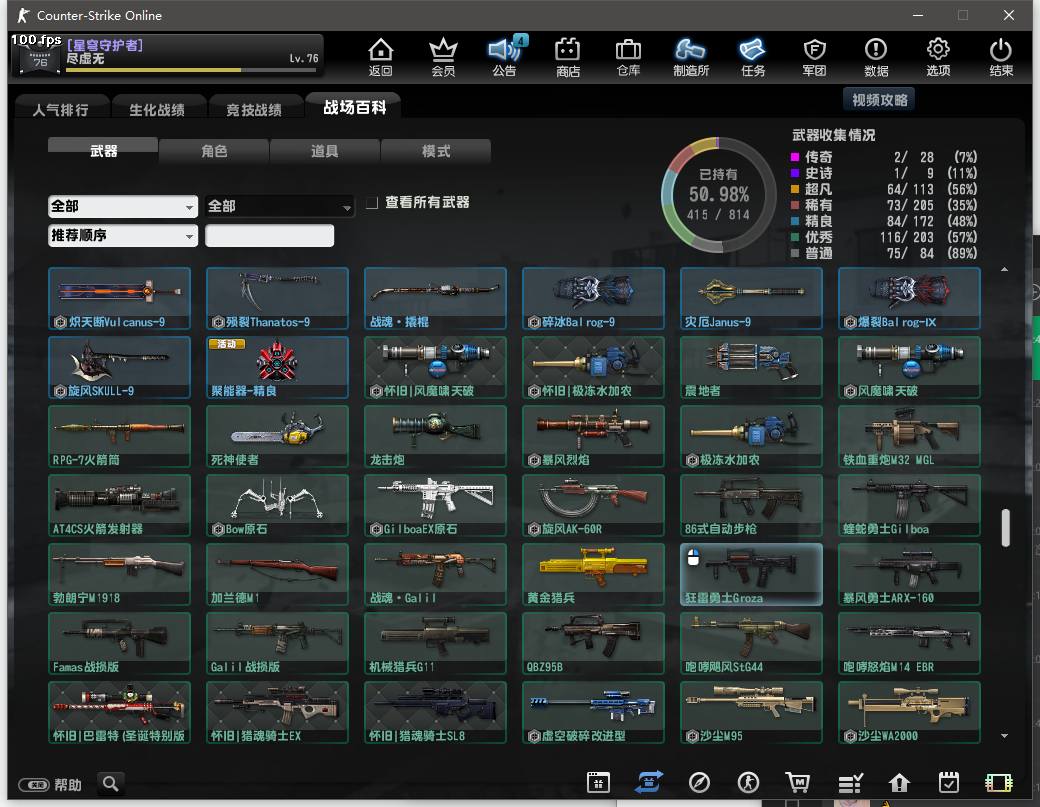Click the 稀有 rarity count row
This screenshot has height=807, width=1040.
point(884,205)
